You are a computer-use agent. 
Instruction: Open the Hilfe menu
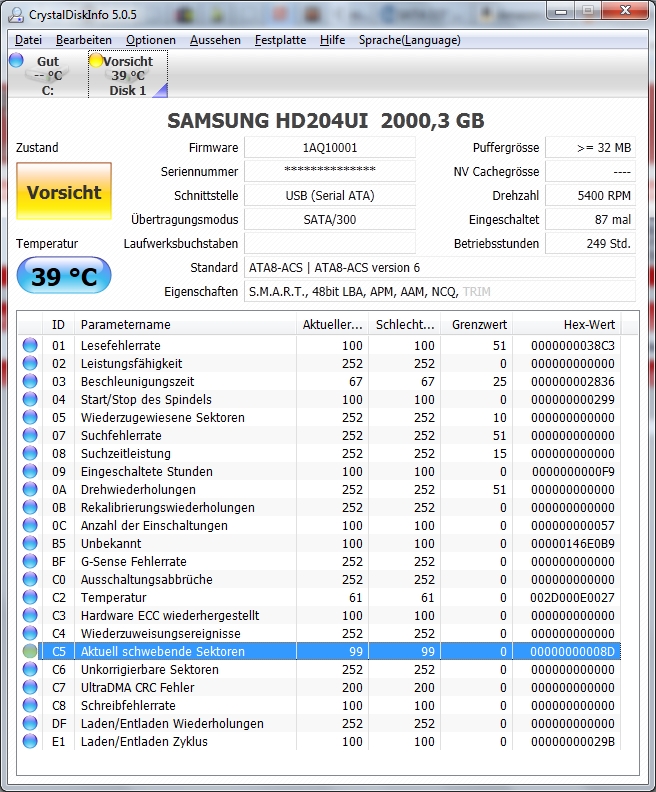pos(332,40)
